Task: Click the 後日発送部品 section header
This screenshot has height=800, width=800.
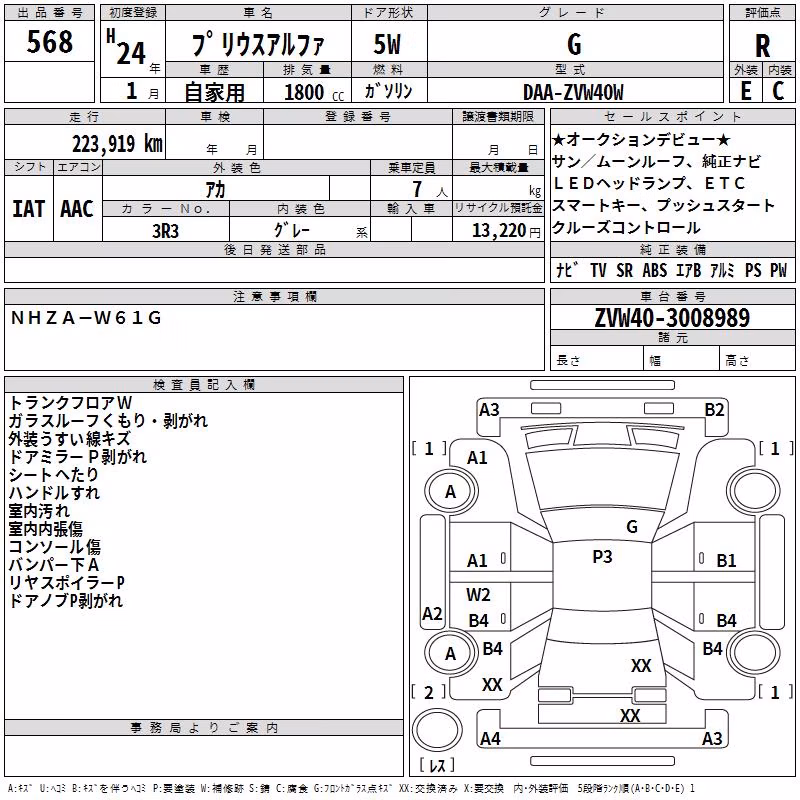Action: 275,249
